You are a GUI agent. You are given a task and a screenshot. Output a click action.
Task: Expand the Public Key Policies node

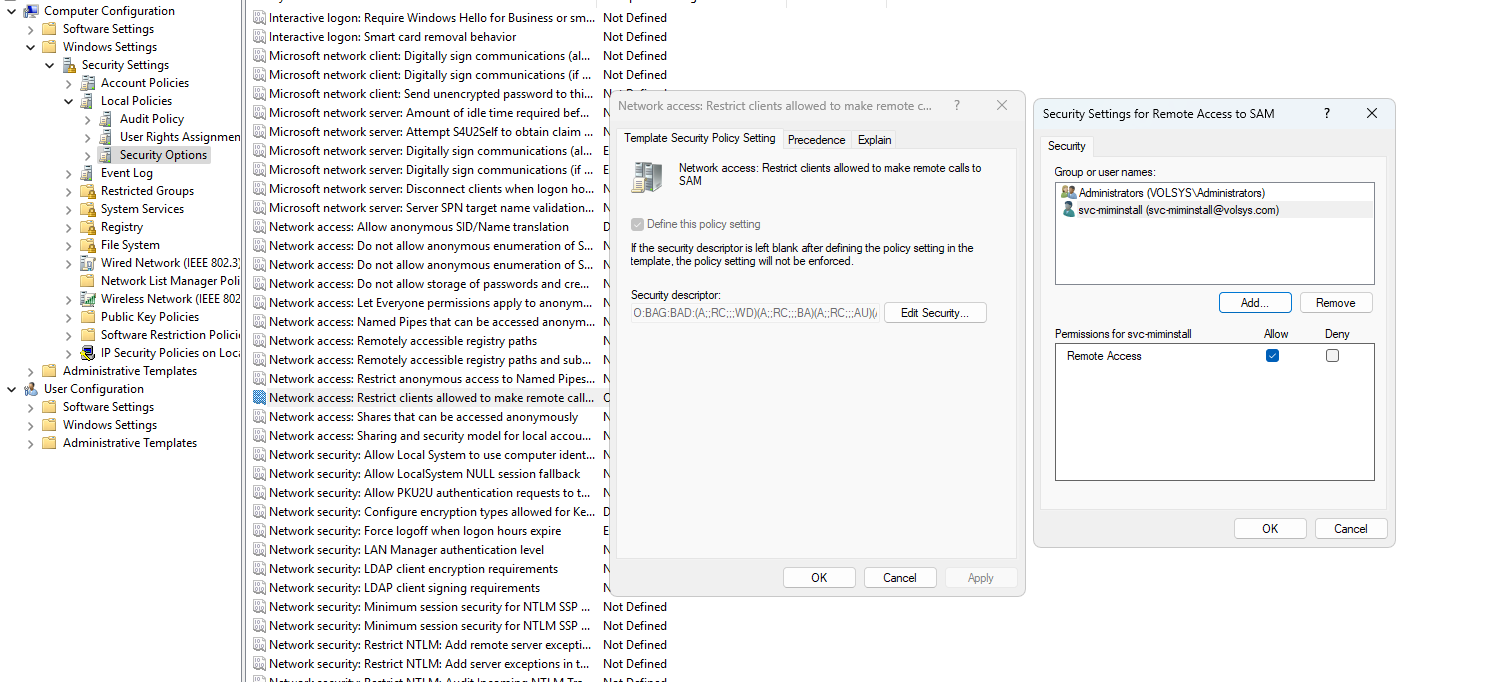pyautogui.click(x=68, y=317)
